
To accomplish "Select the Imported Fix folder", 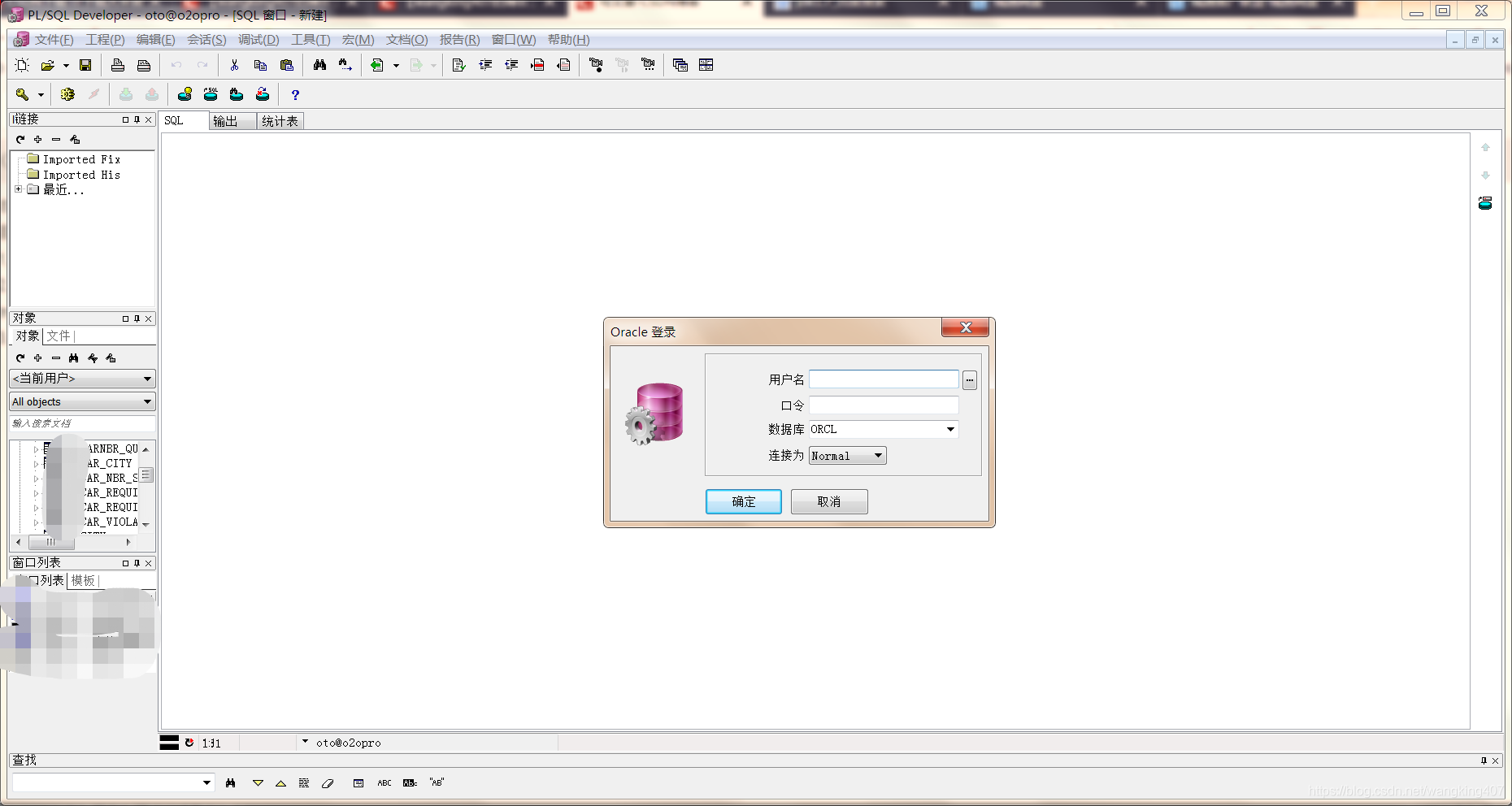I will point(81,159).
